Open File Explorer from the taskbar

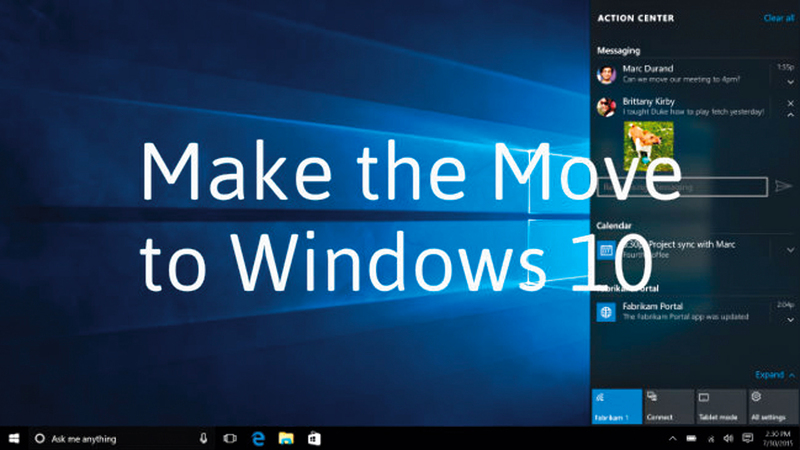click(286, 438)
